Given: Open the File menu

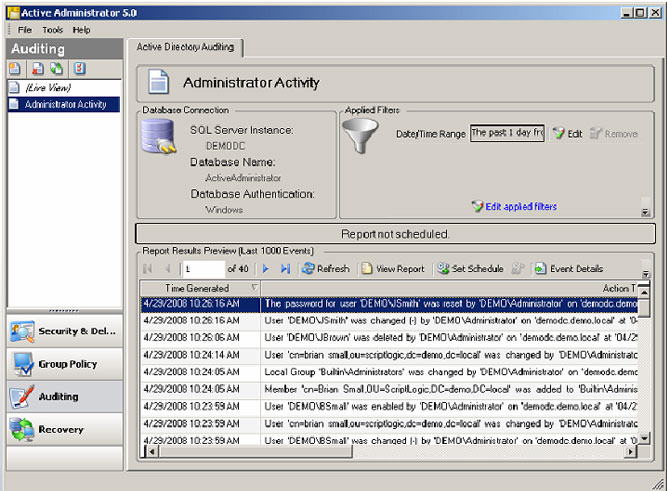Looking at the screenshot, I should (25, 30).
